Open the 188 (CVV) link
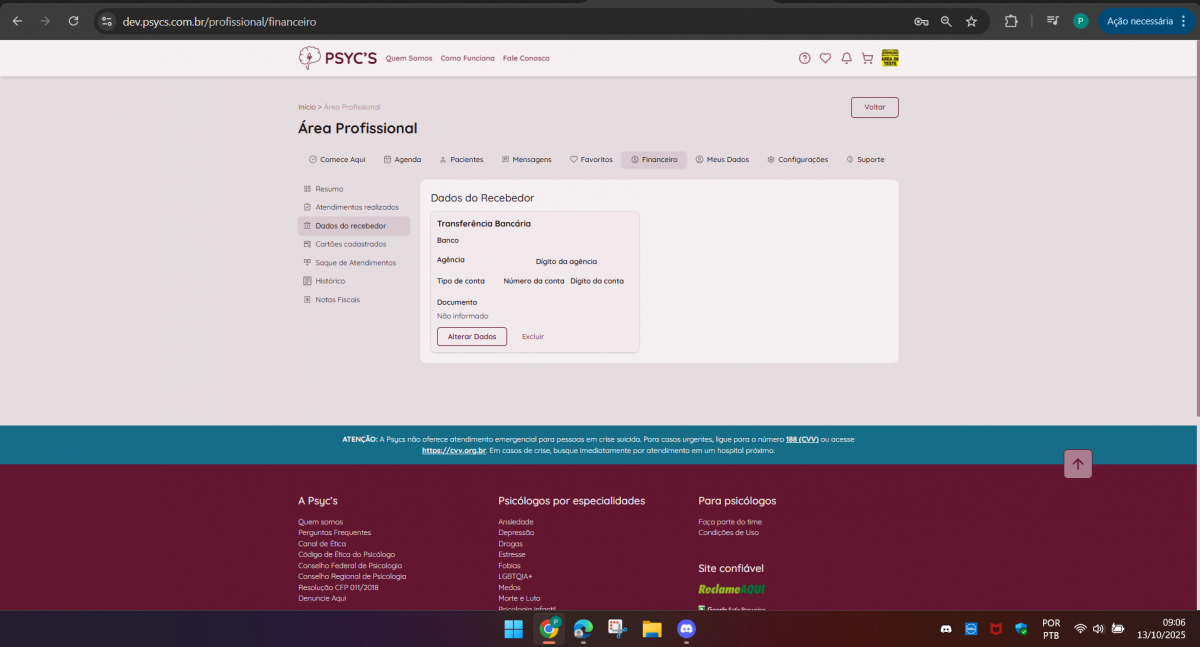1200x647 pixels. point(802,439)
